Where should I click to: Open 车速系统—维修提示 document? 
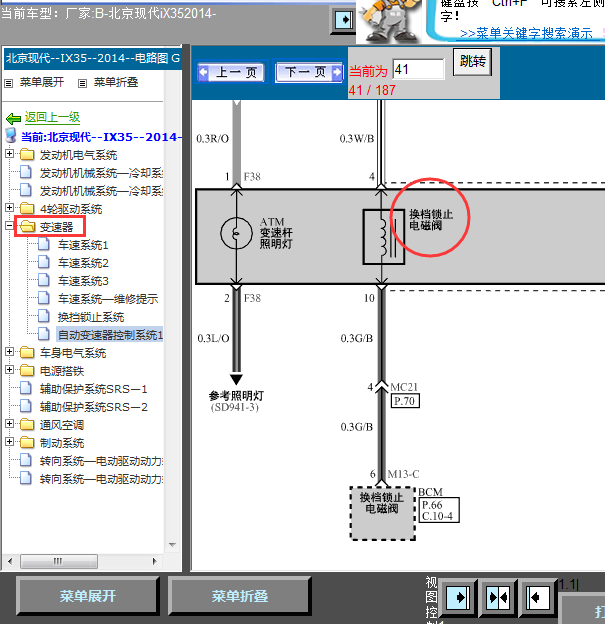pos(108,299)
